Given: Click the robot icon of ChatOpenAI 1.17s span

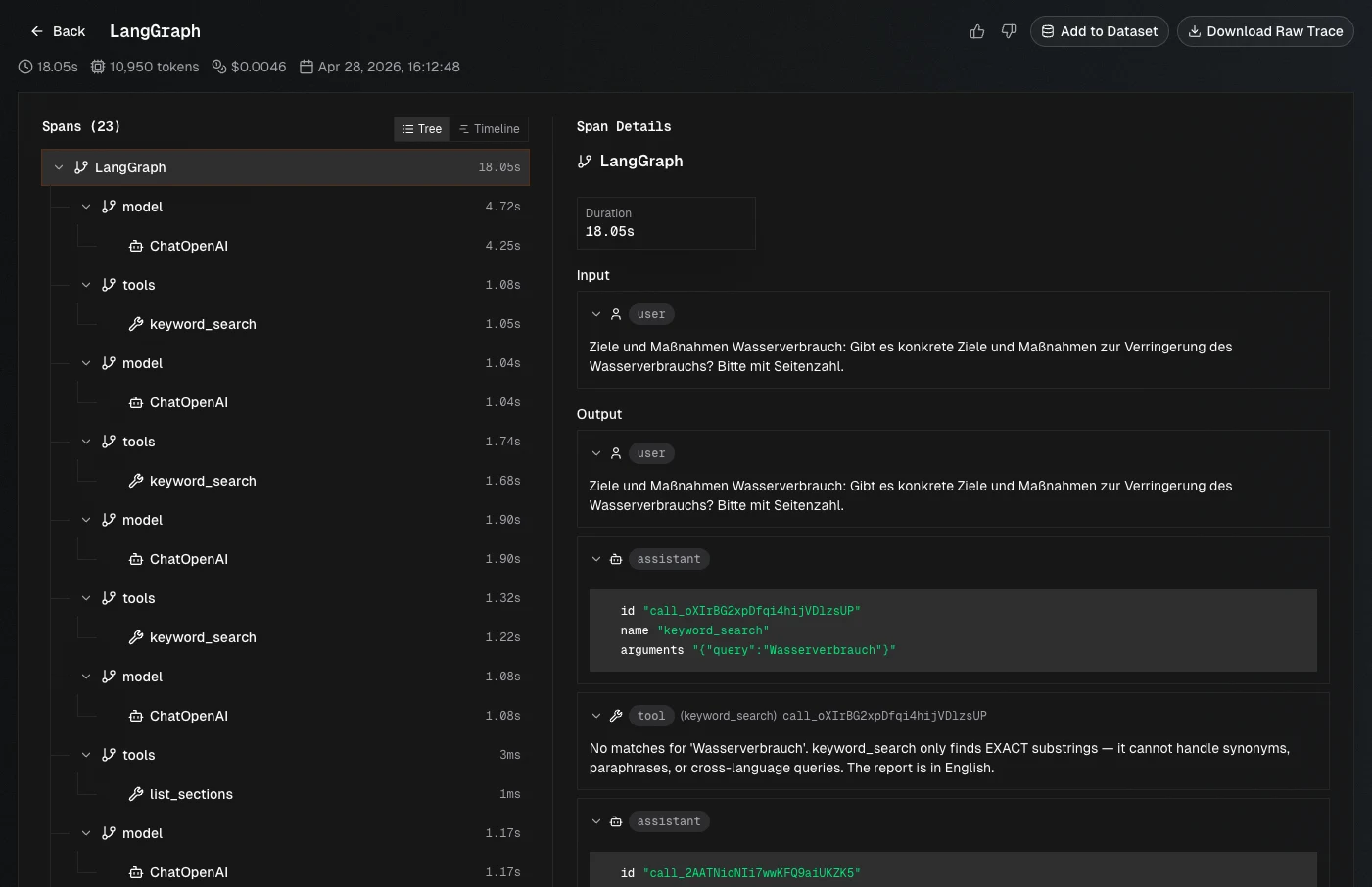Looking at the screenshot, I should click(136, 872).
